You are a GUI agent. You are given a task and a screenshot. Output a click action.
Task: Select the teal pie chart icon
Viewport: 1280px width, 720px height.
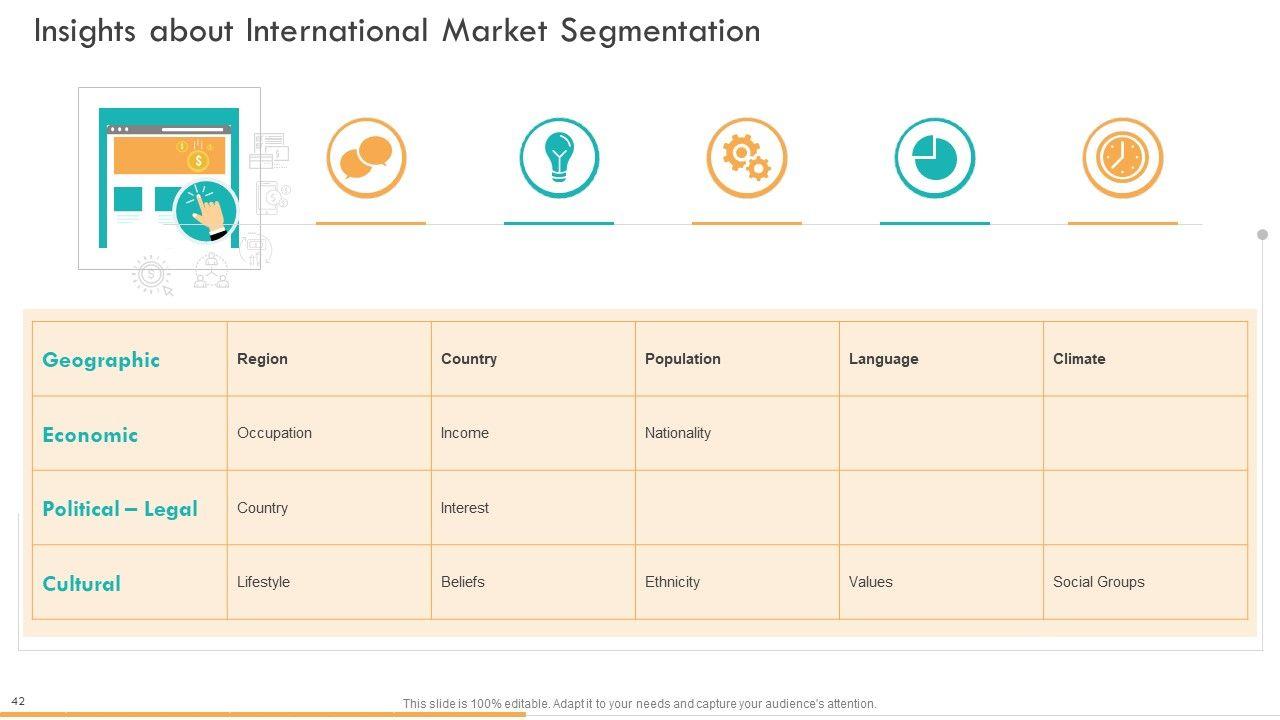935,158
